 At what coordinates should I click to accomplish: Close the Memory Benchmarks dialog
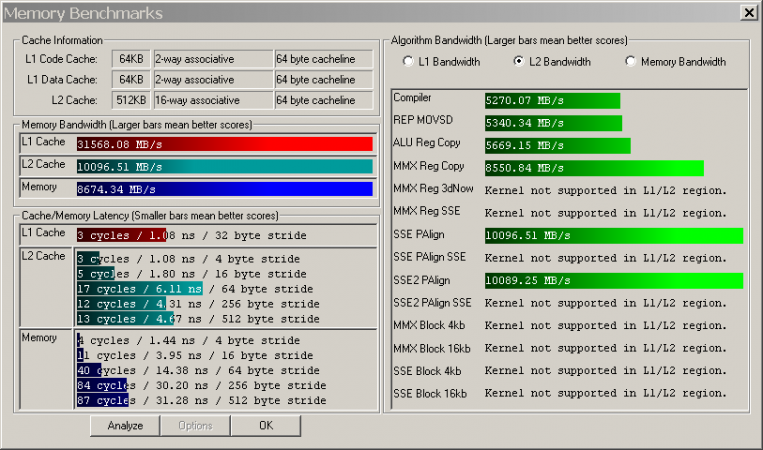(x=749, y=13)
